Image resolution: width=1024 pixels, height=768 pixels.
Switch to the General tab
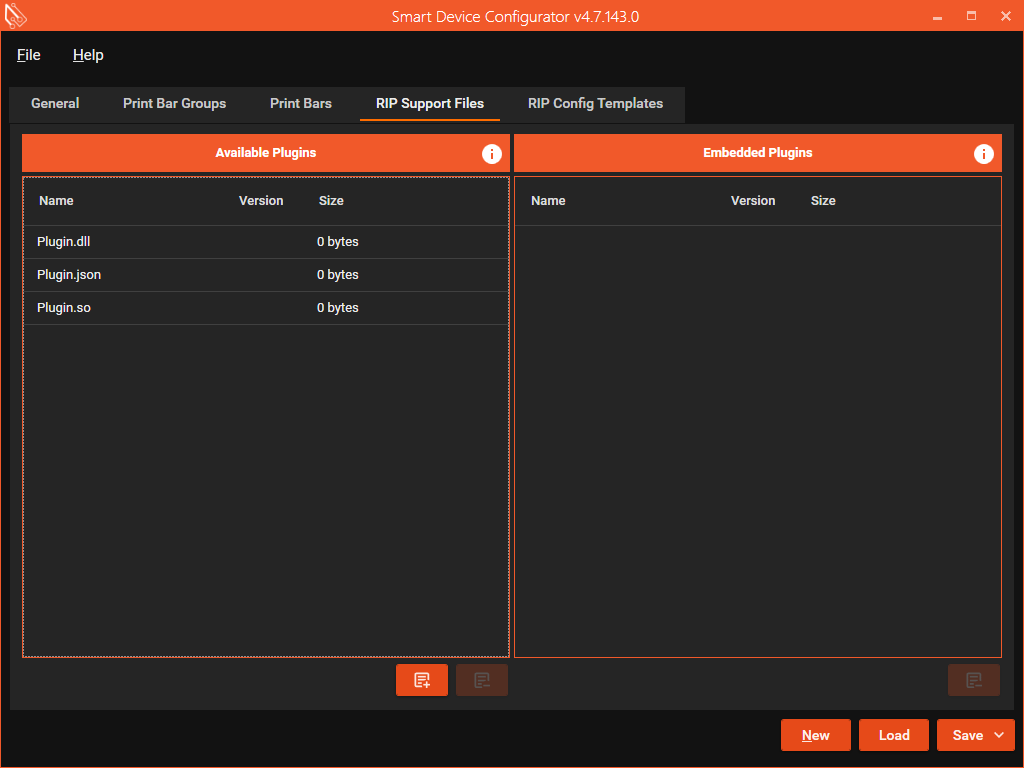[x=55, y=103]
